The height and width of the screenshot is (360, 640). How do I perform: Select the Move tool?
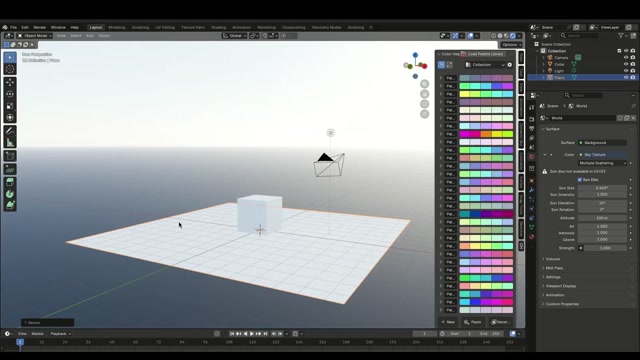point(10,82)
